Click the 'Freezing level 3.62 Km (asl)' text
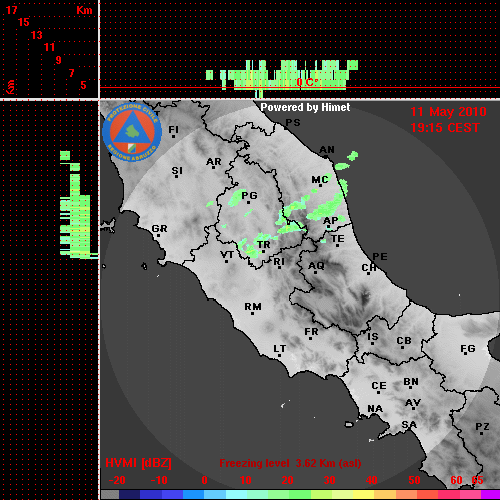Screen dimensions: 500x500 [290, 463]
